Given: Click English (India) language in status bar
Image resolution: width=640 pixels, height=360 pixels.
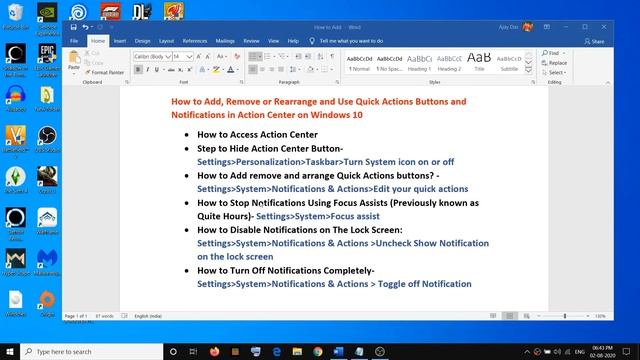Looking at the screenshot, I should pyautogui.click(x=148, y=316).
